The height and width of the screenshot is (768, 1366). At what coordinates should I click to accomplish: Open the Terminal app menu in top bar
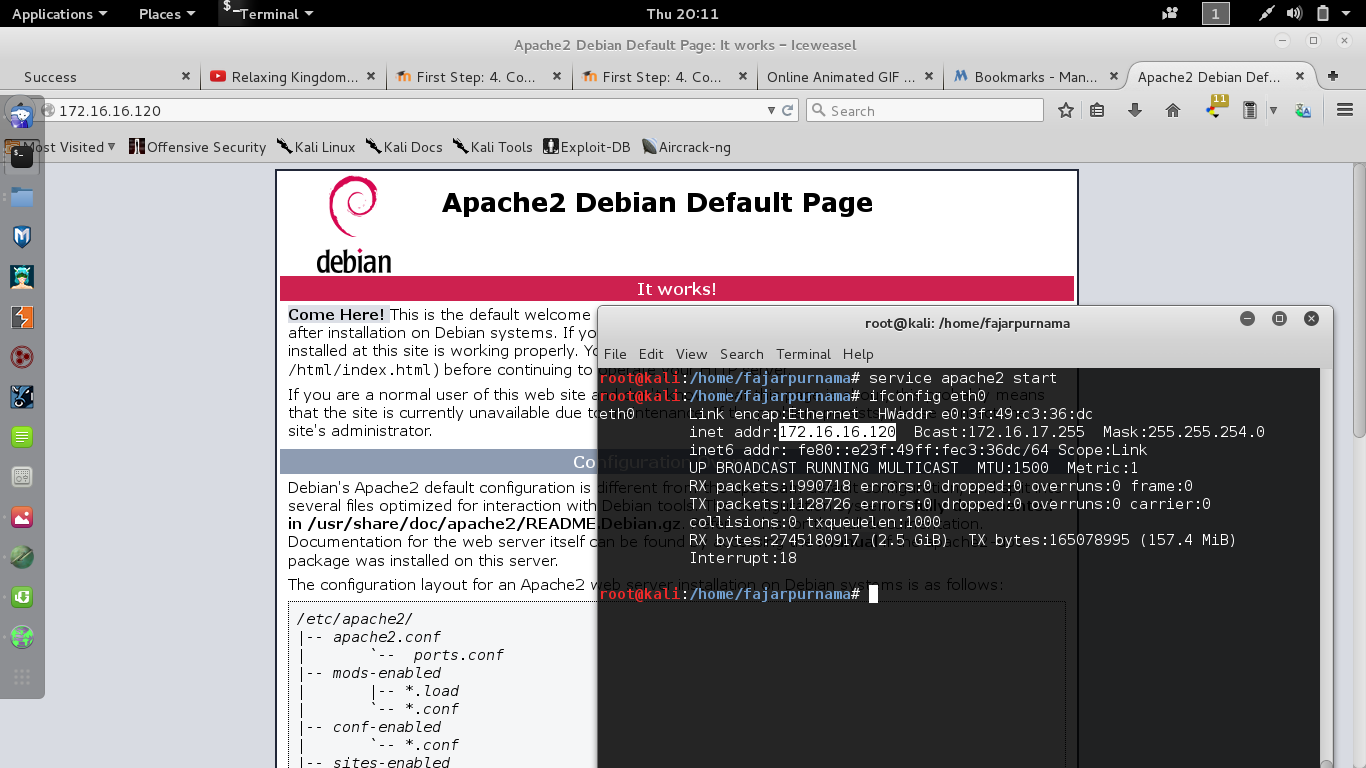268,14
